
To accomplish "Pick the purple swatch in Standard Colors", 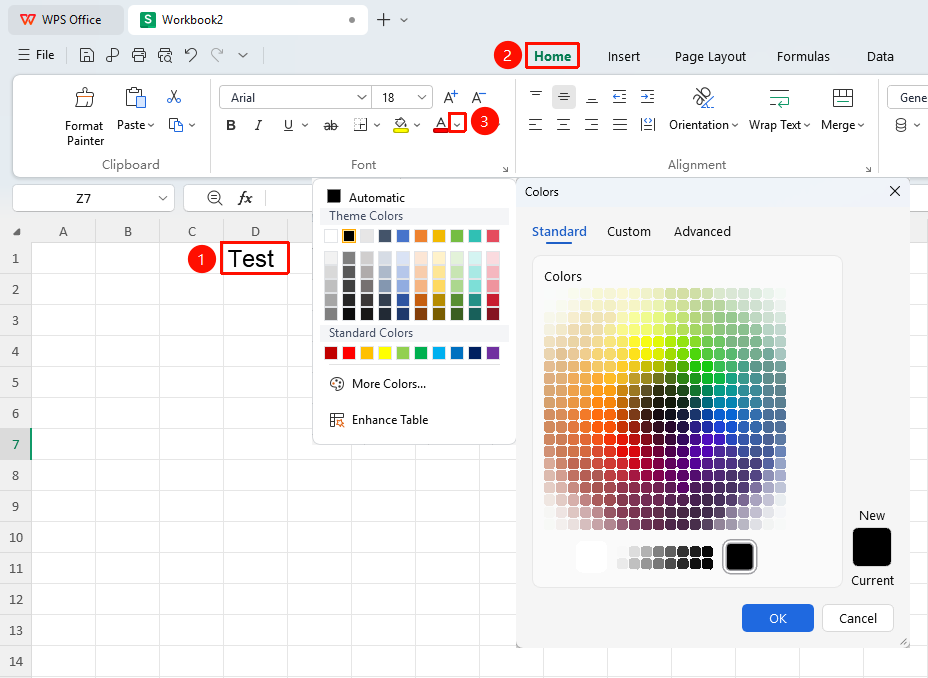I will pos(492,353).
